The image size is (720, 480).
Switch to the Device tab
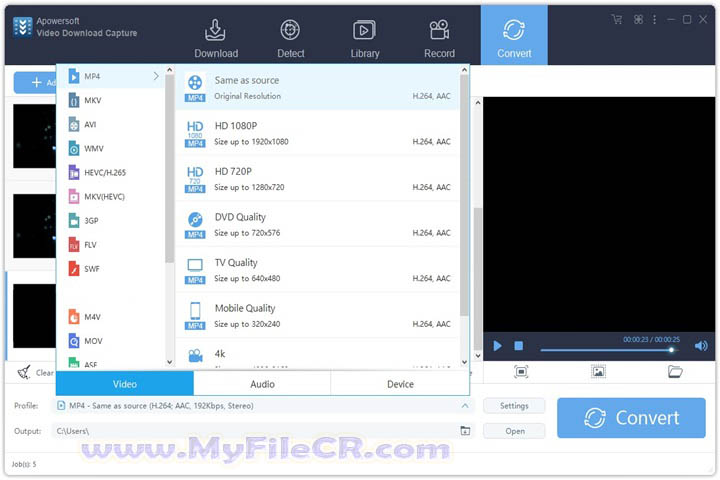pyautogui.click(x=400, y=384)
